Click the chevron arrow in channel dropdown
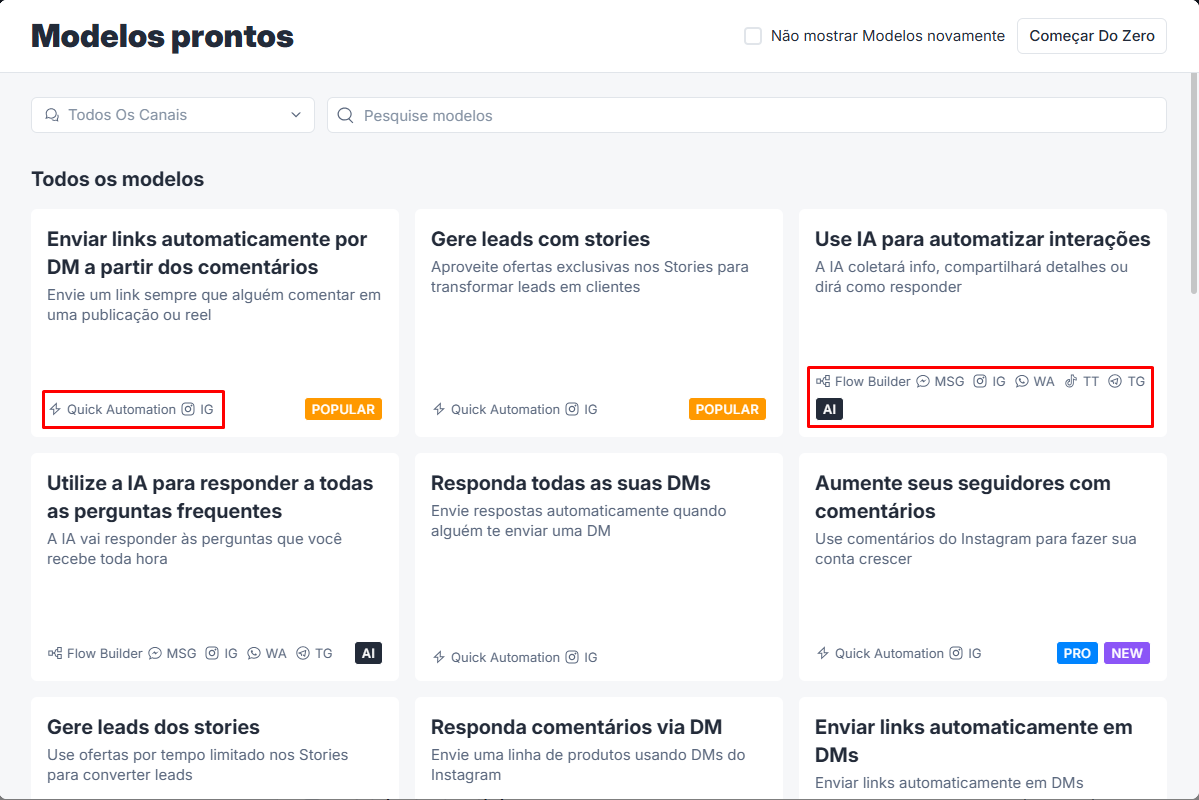The image size is (1199, 800). (296, 115)
